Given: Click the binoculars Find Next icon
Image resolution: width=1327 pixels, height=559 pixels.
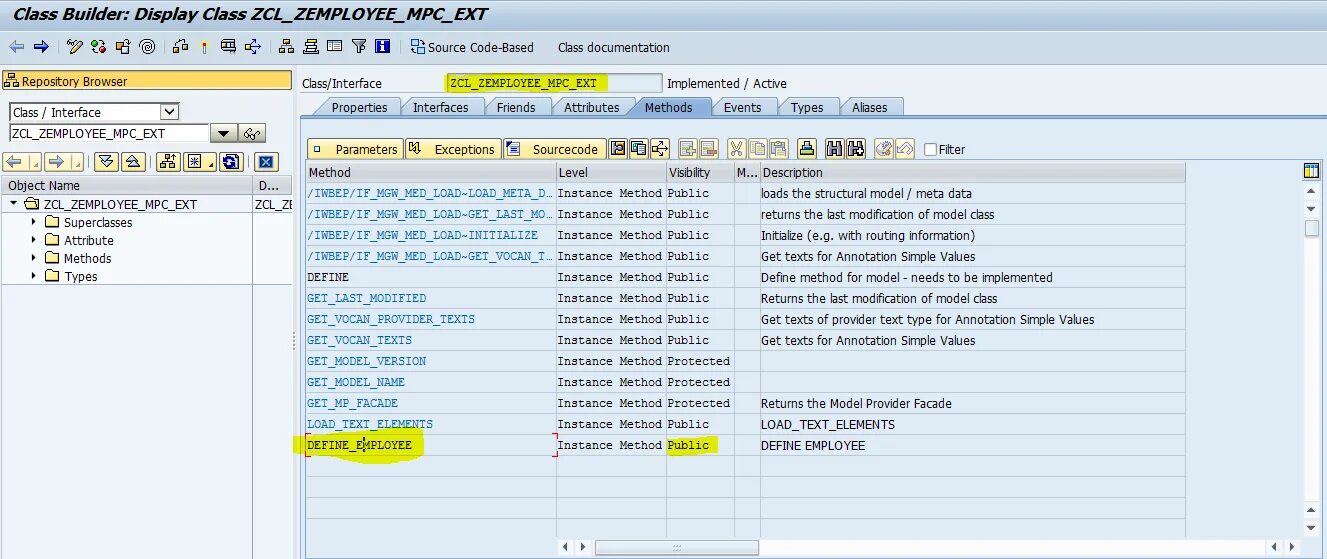Looking at the screenshot, I should coord(855,149).
